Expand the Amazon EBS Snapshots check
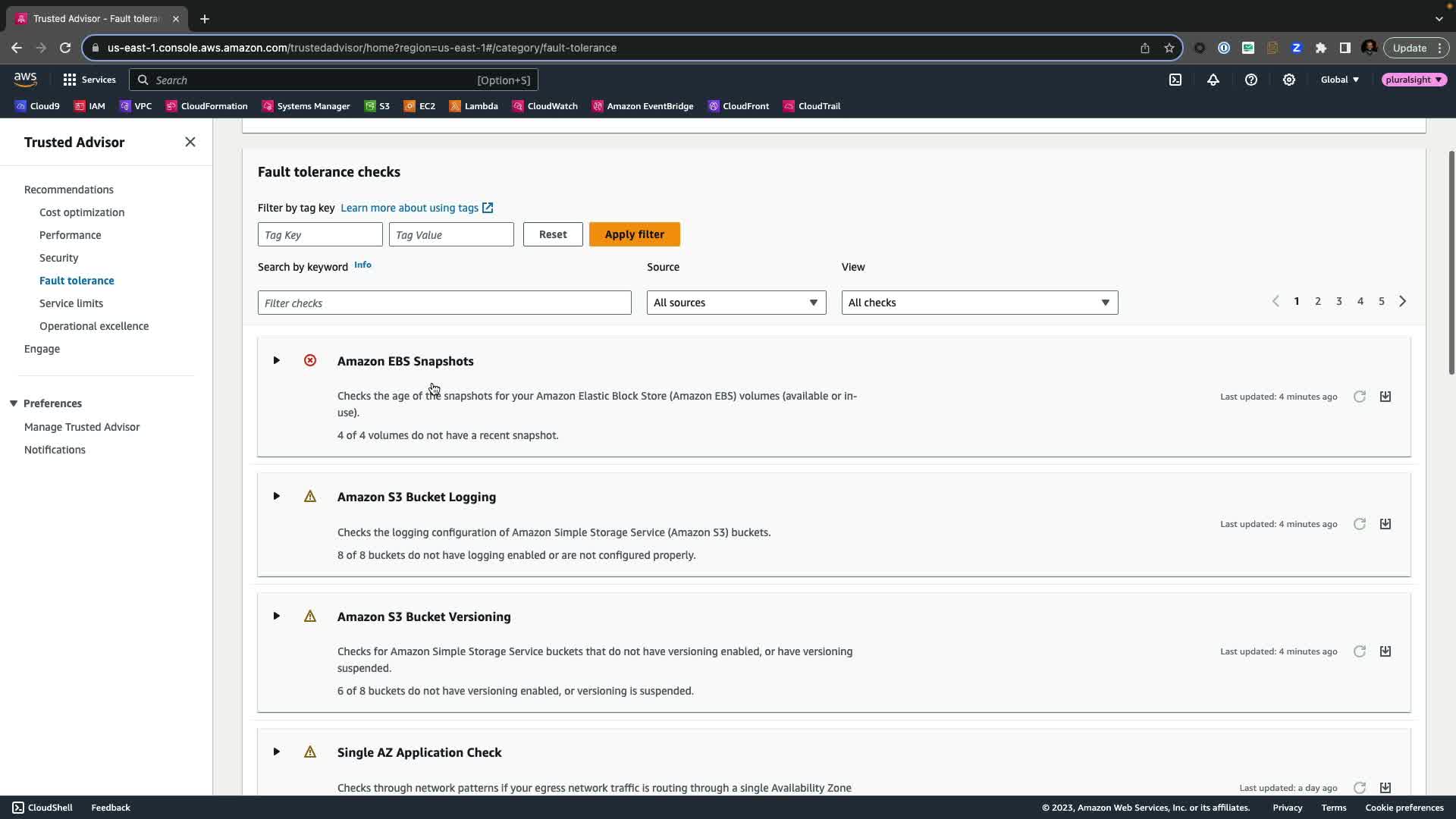The width and height of the screenshot is (1456, 819). click(x=277, y=360)
